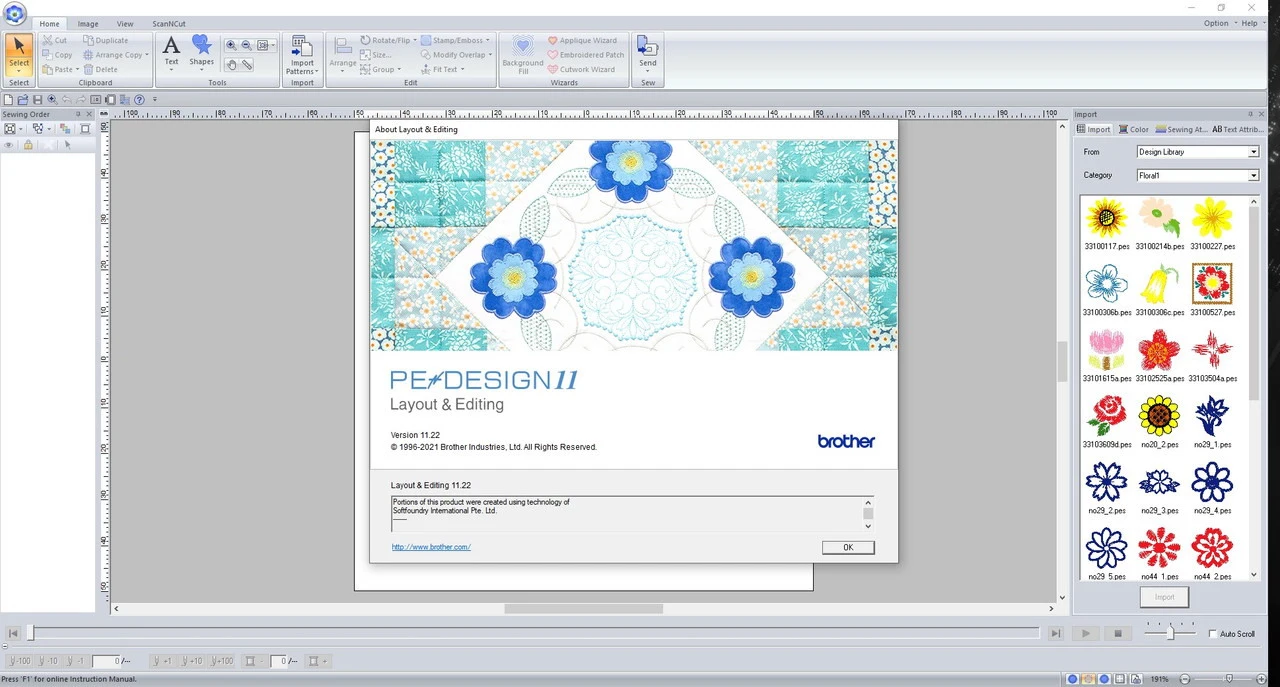1280x687 pixels.
Task: Click the application menu orb button
Action: pyautogui.click(x=14, y=13)
